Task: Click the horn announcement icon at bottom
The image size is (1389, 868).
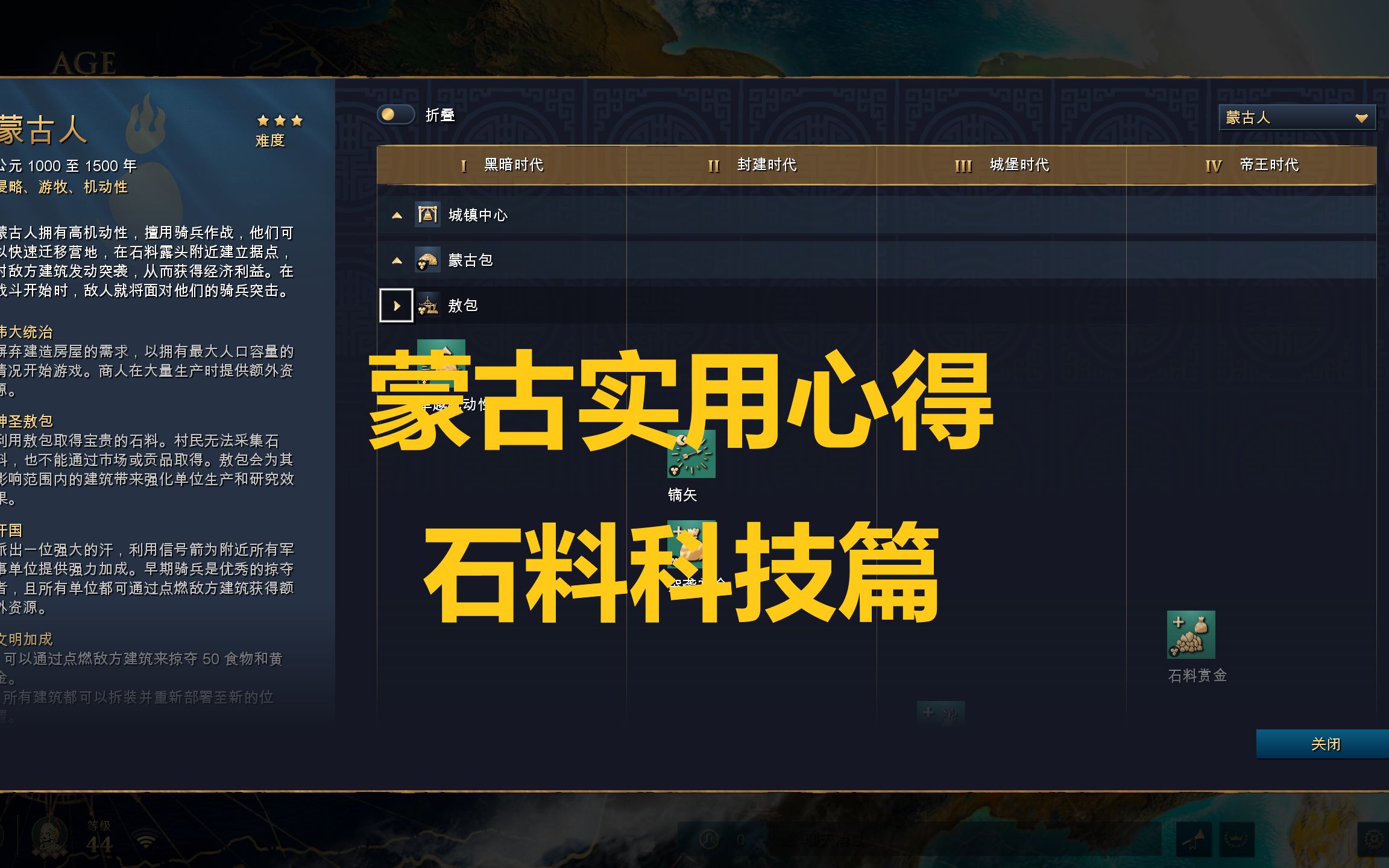Action: pos(1194,840)
